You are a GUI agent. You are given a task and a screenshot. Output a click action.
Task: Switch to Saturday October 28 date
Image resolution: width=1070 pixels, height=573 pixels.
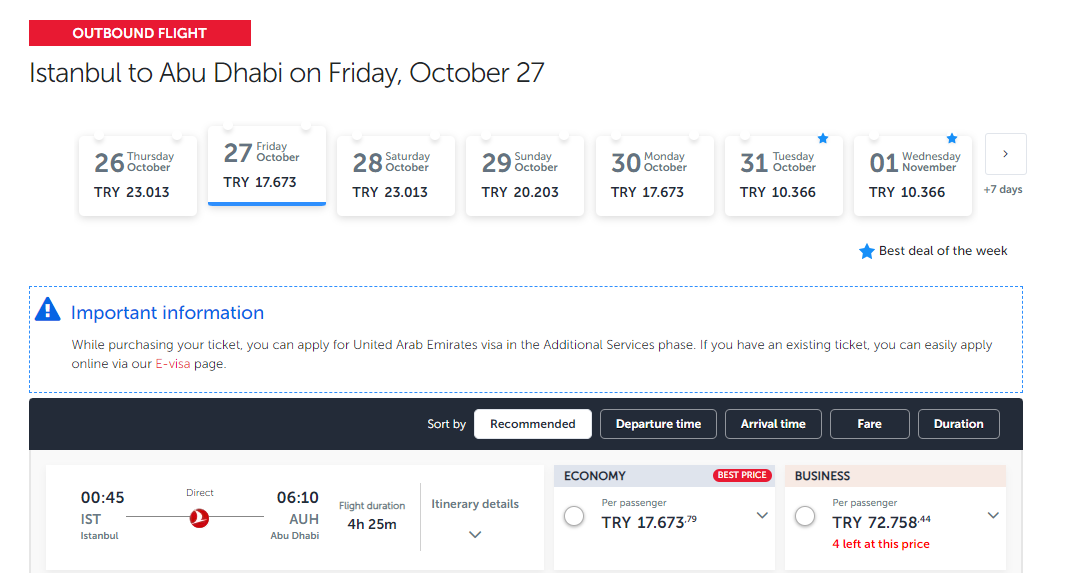[395, 175]
